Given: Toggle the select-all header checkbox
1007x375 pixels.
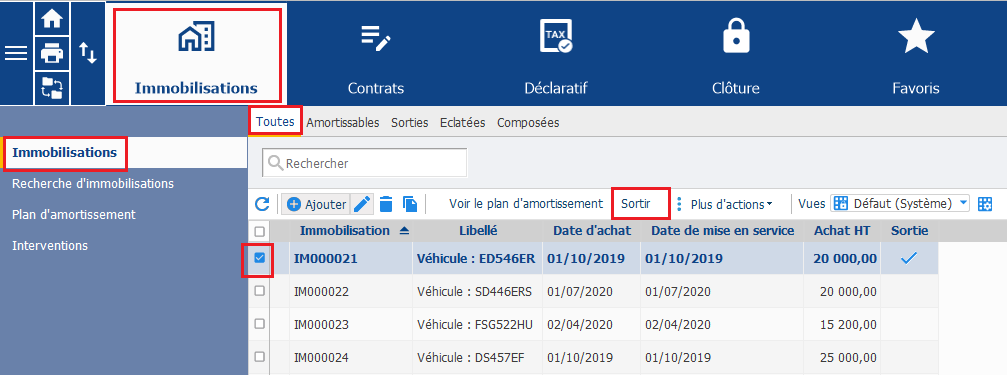Looking at the screenshot, I should click(x=259, y=231).
